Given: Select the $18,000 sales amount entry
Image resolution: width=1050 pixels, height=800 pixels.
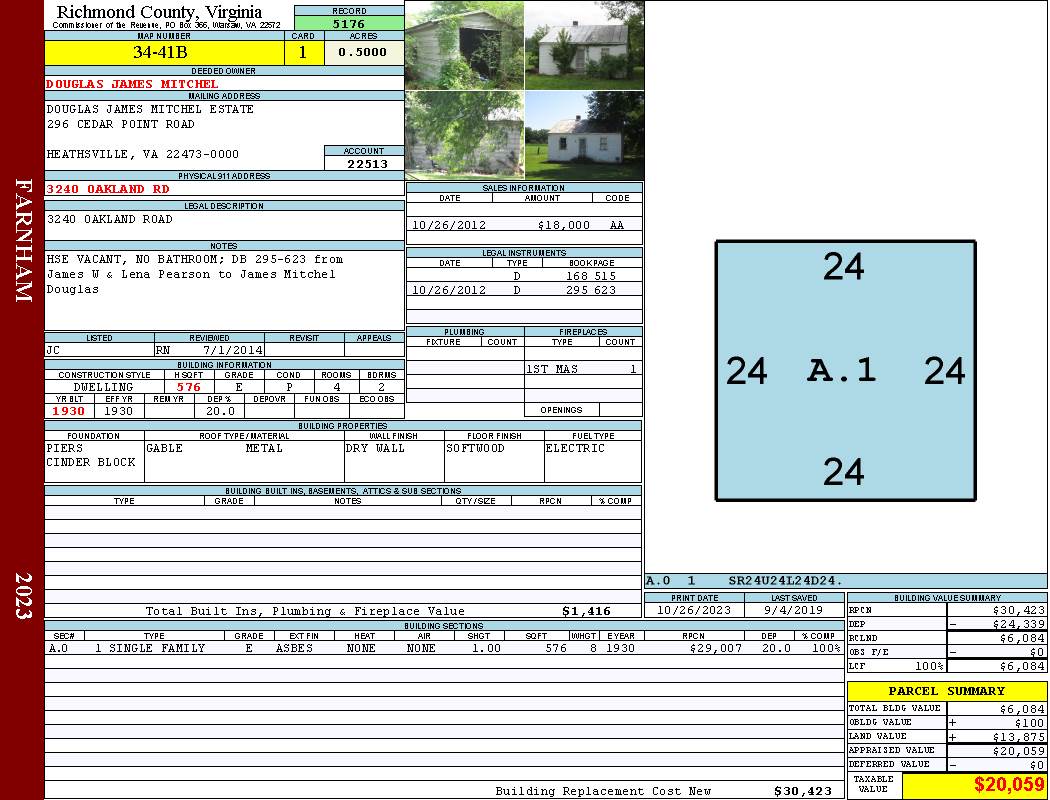Looking at the screenshot, I should pos(563,225).
